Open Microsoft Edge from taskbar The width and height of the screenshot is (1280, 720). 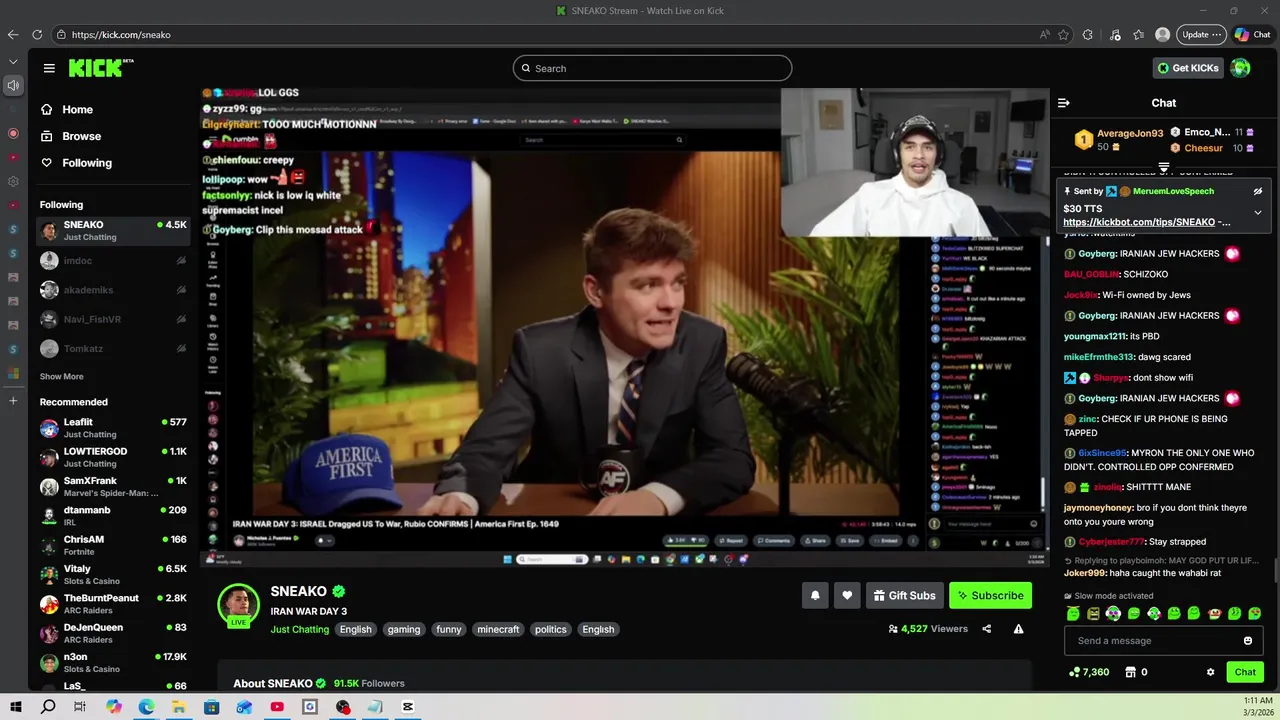[x=146, y=707]
